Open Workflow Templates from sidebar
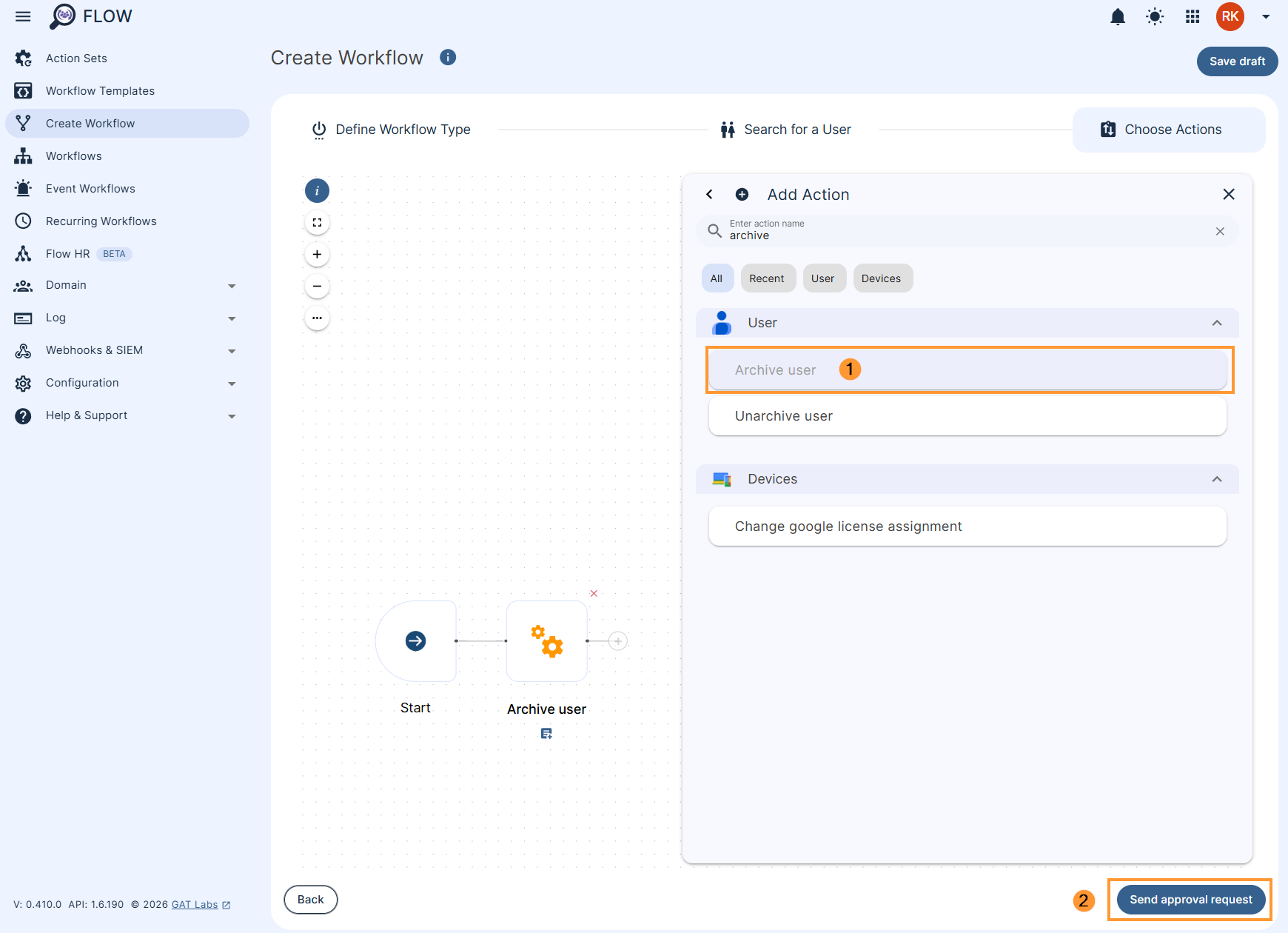 click(100, 90)
